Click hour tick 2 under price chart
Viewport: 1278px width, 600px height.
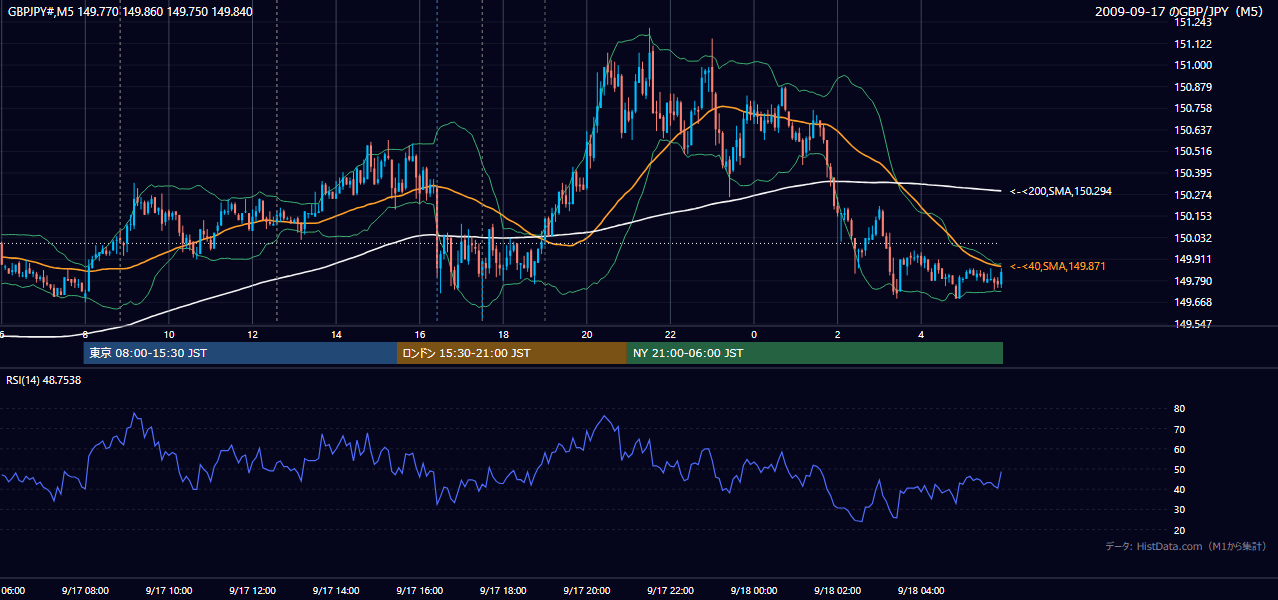838,335
